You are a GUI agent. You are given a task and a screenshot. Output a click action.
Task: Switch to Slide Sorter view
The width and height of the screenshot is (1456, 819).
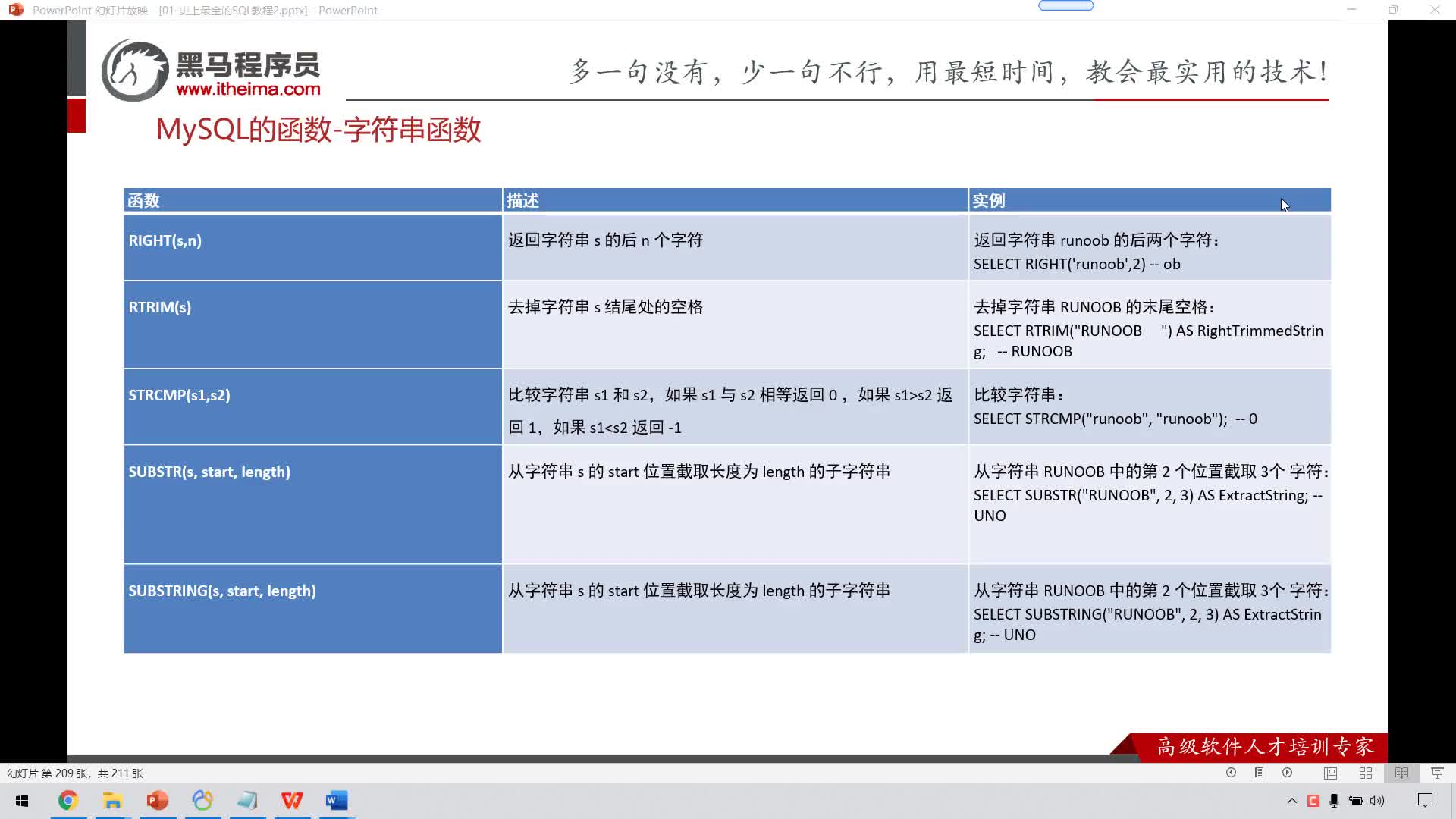point(1366,773)
